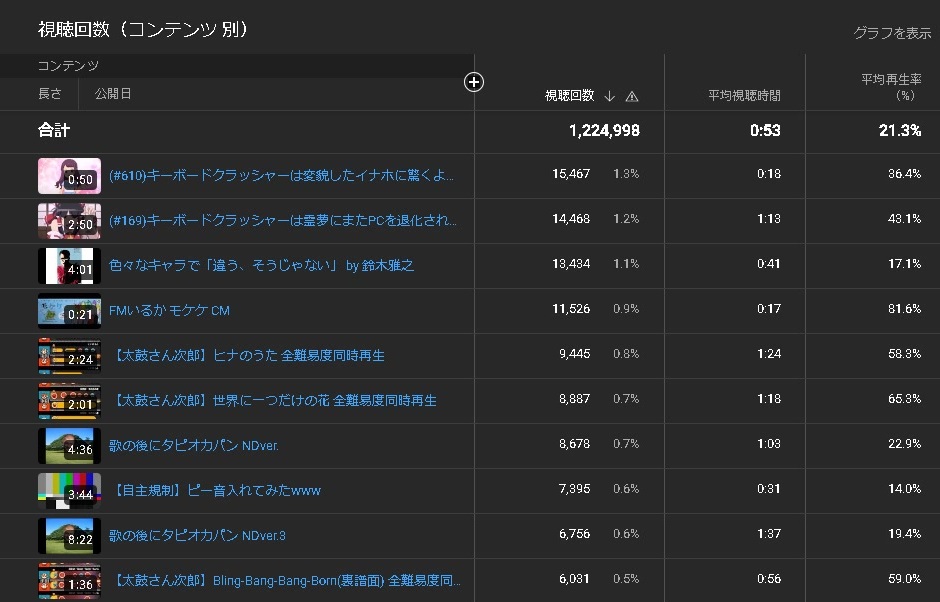The height and width of the screenshot is (602, 940).
Task: Click the 4:01 video thumbnail
Action: tap(69, 265)
